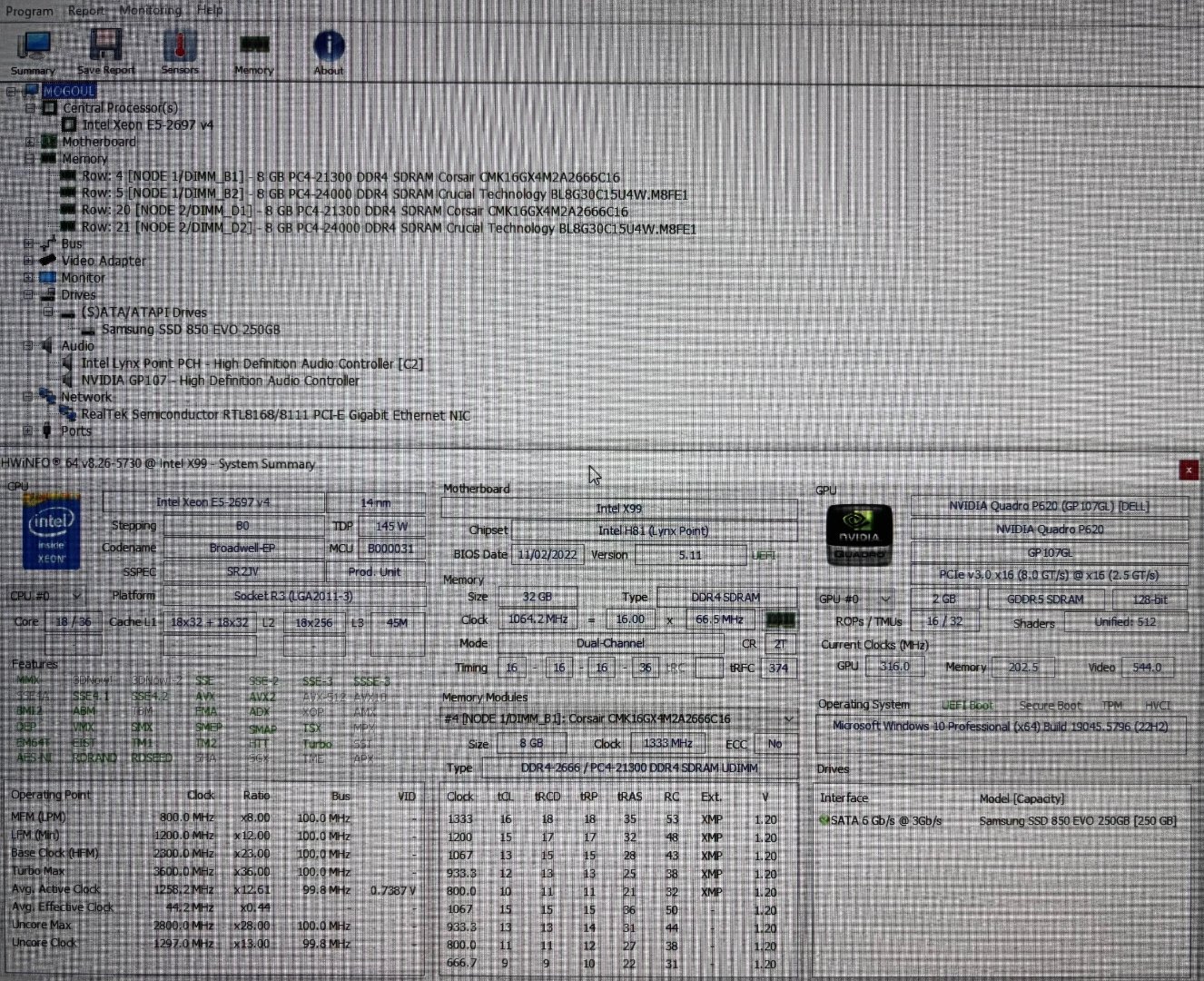Image resolution: width=1204 pixels, height=981 pixels.
Task: Click the PCIe v3.0 x16 link field
Action: (1049, 575)
